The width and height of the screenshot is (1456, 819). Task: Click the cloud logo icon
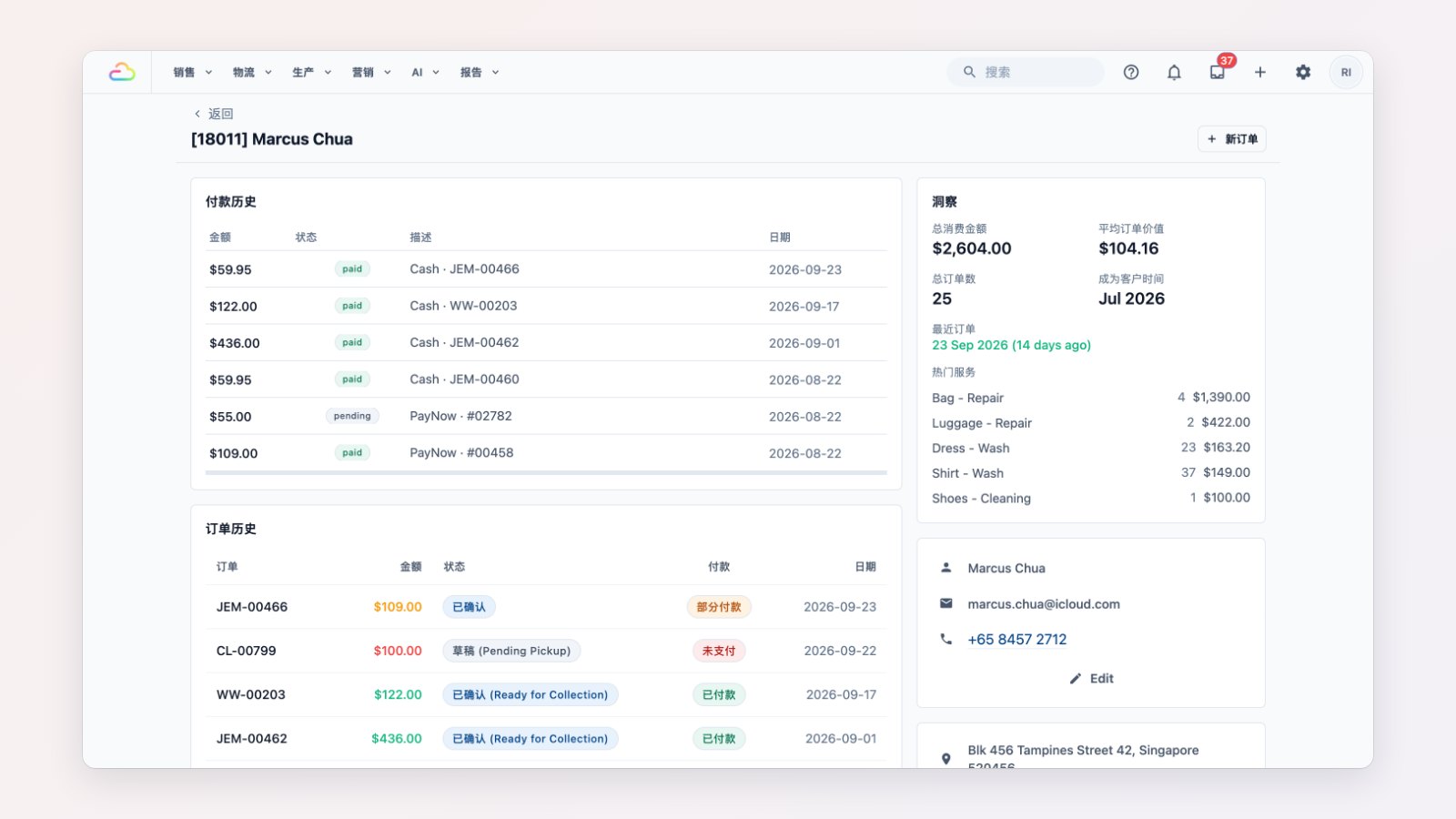(x=122, y=72)
